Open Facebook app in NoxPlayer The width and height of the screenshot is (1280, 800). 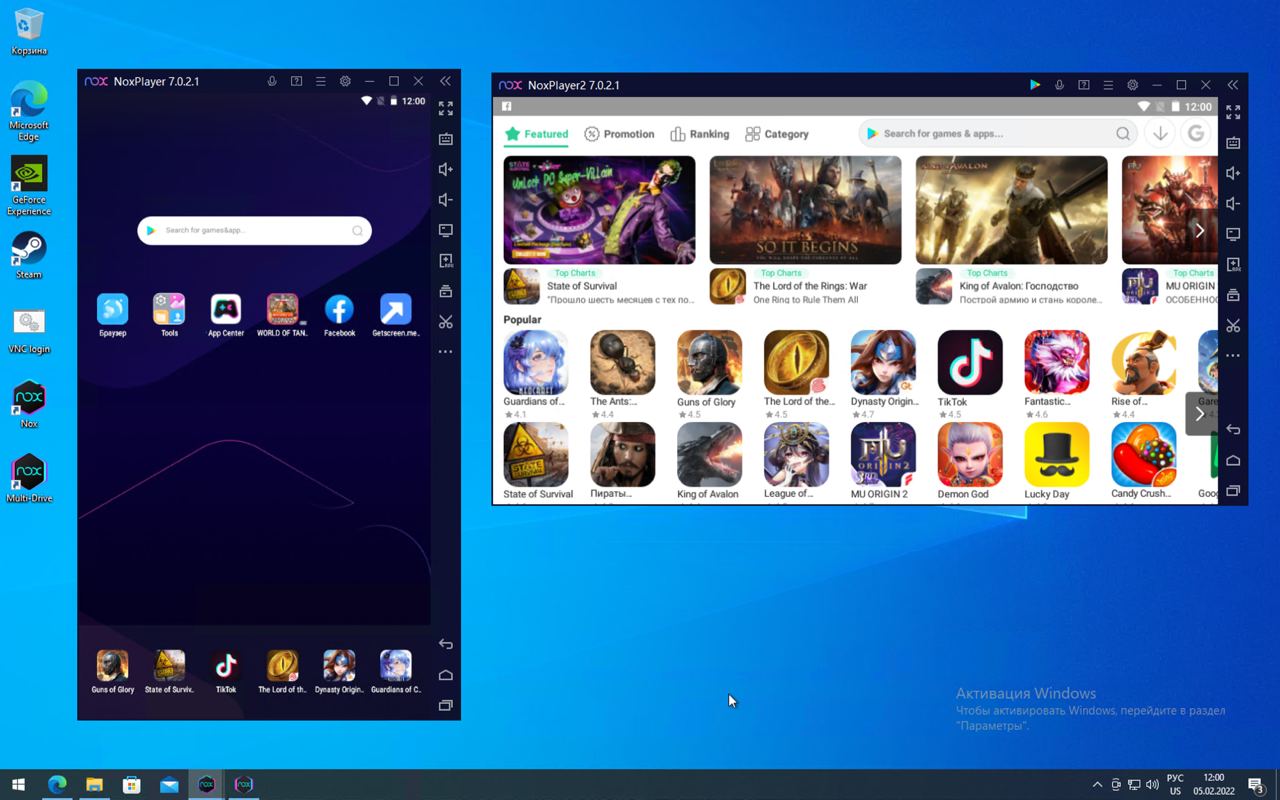coord(339,310)
